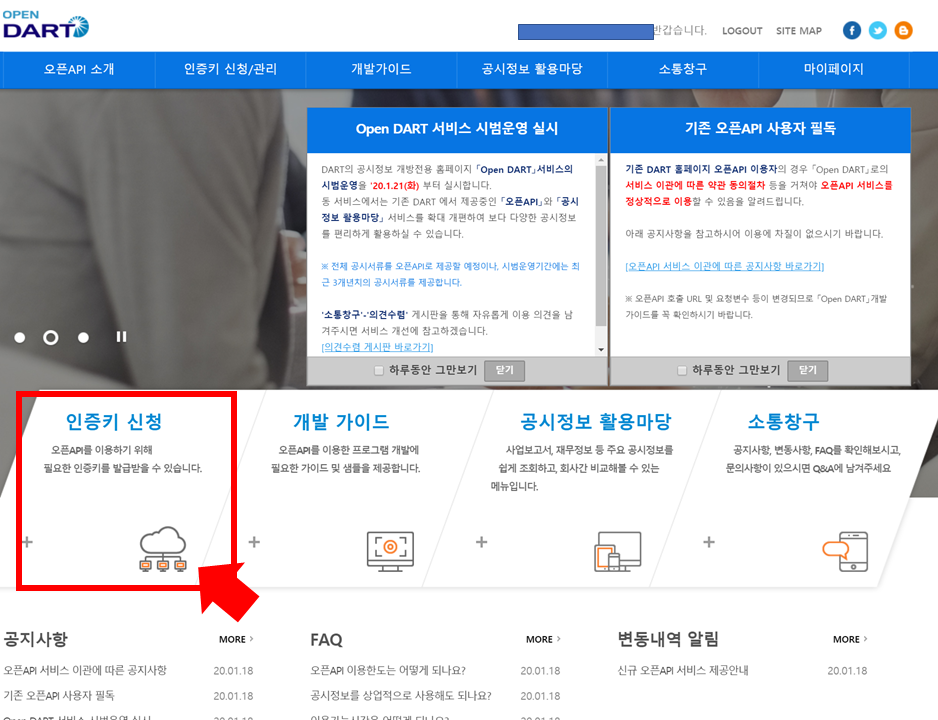This screenshot has height=720, width=938.
Task: Click the plus sign in 소통창구 card
Action: coord(709,542)
